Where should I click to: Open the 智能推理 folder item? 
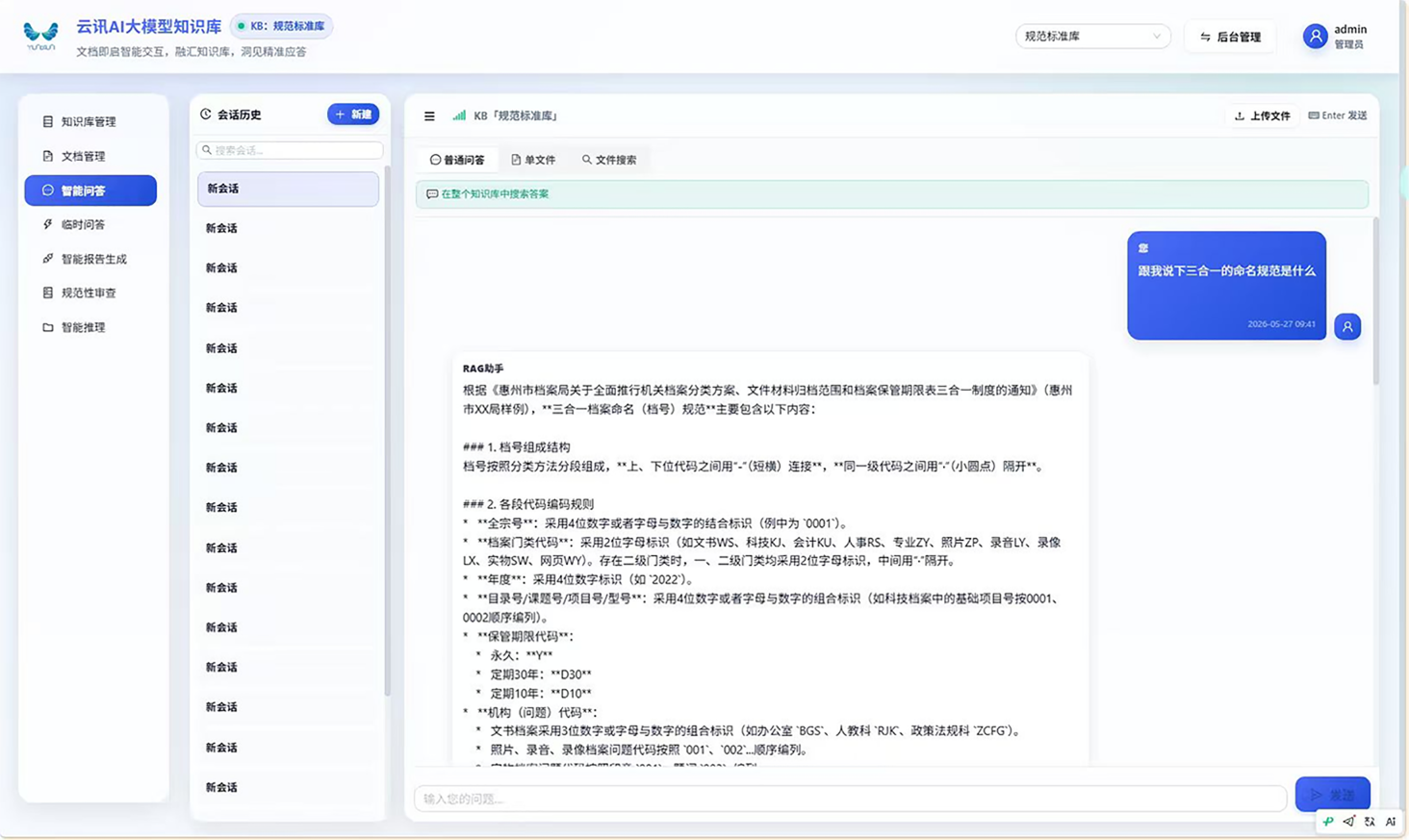point(90,327)
